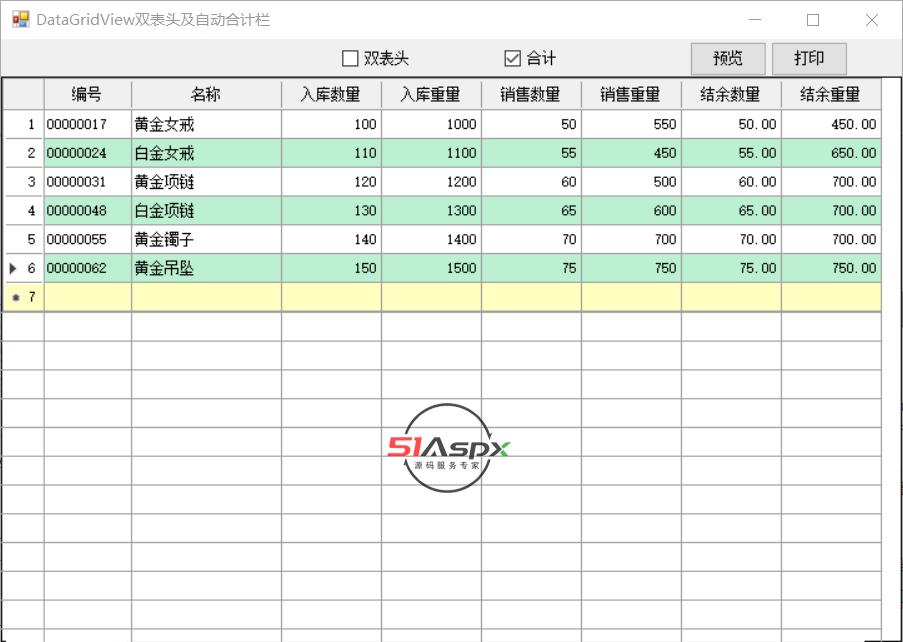Click the 结余数量 column header

731,94
